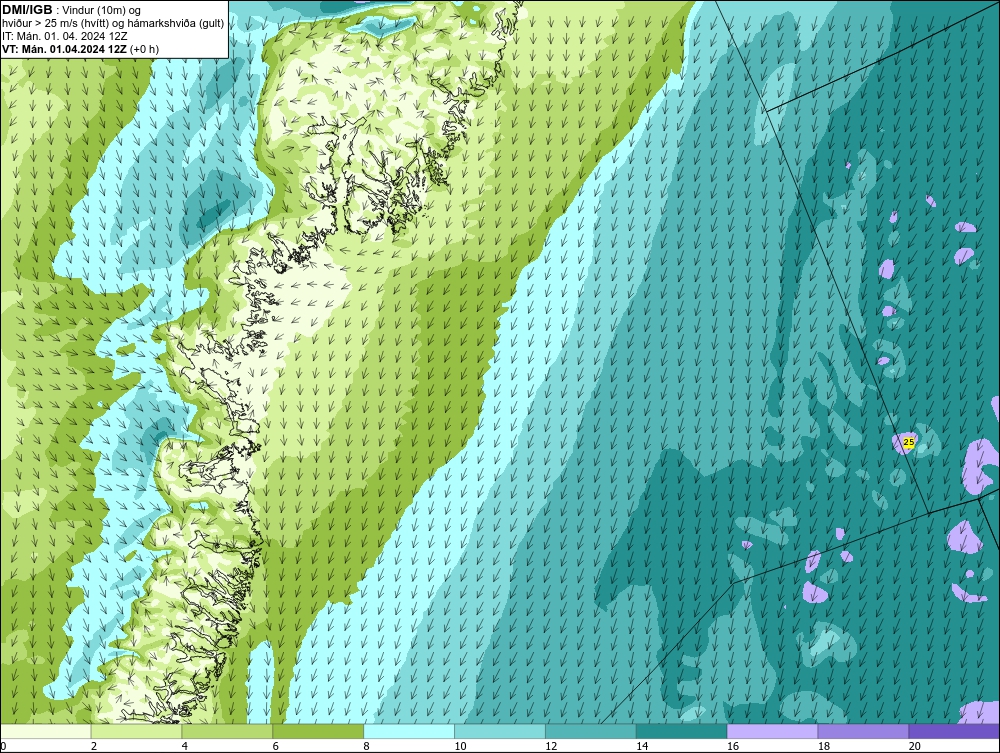
Task: Click the DMI/IGB title text
Action: [x=27, y=10]
